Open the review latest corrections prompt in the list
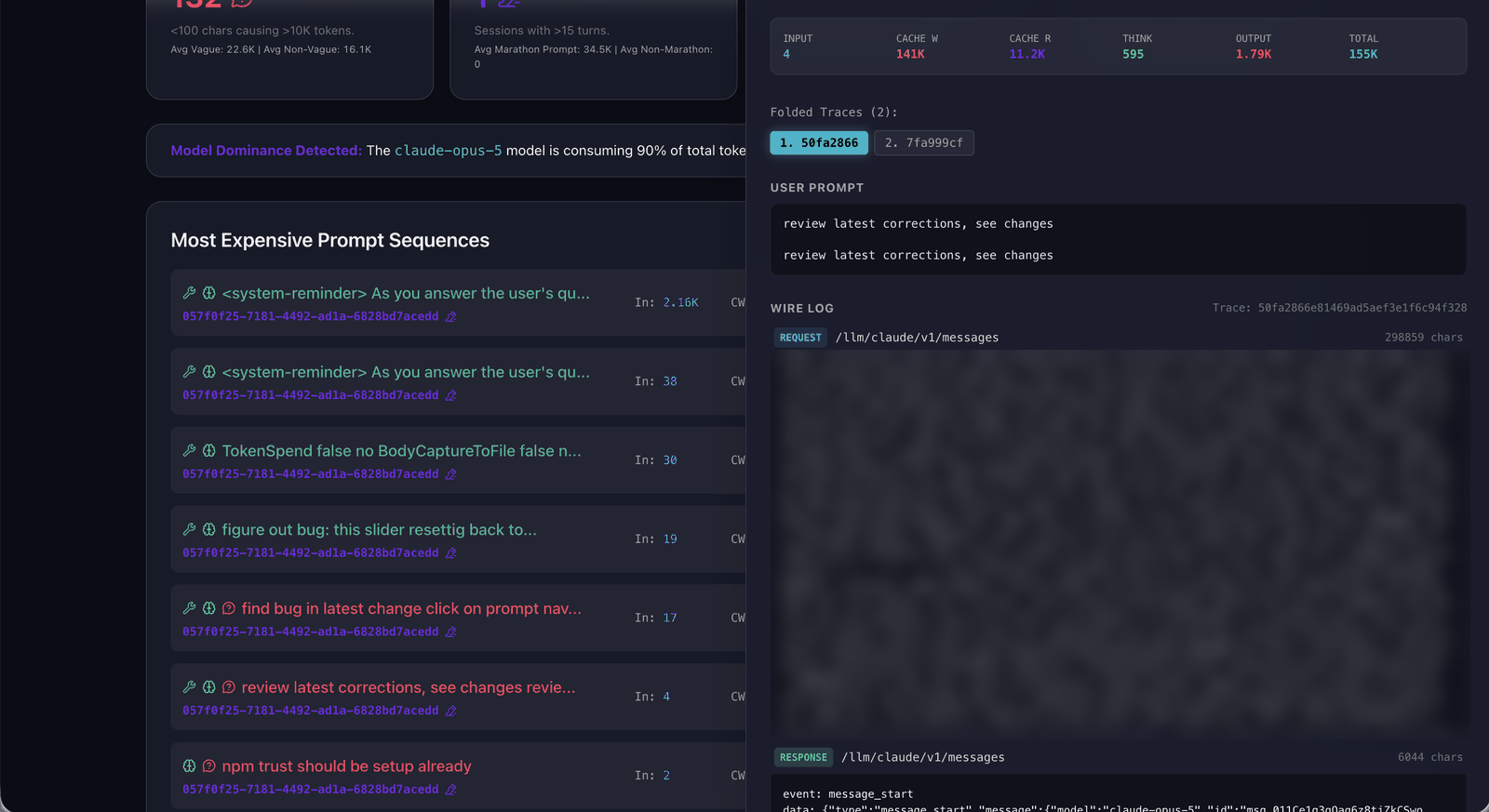The image size is (1489, 812). pyautogui.click(x=409, y=687)
